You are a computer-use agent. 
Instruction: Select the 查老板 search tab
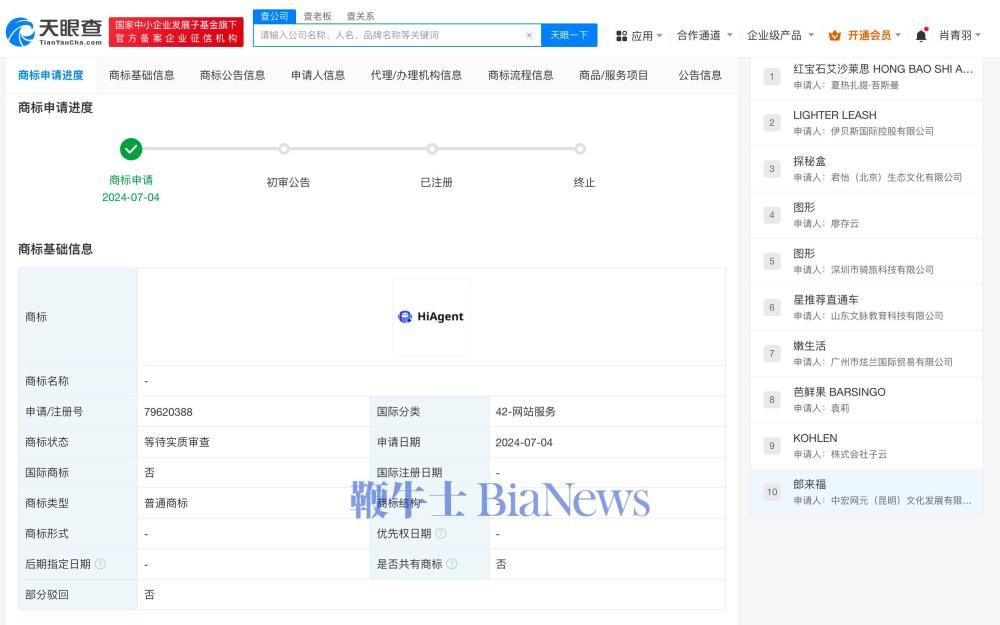tap(317, 16)
